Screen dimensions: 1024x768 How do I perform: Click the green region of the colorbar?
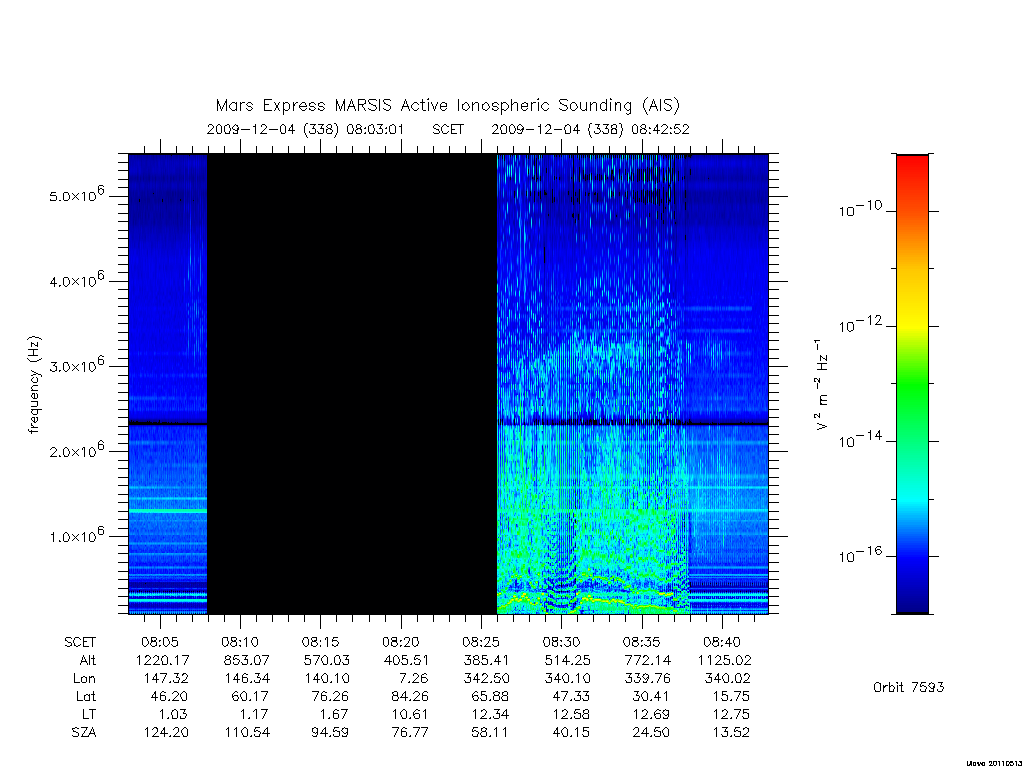pos(912,385)
